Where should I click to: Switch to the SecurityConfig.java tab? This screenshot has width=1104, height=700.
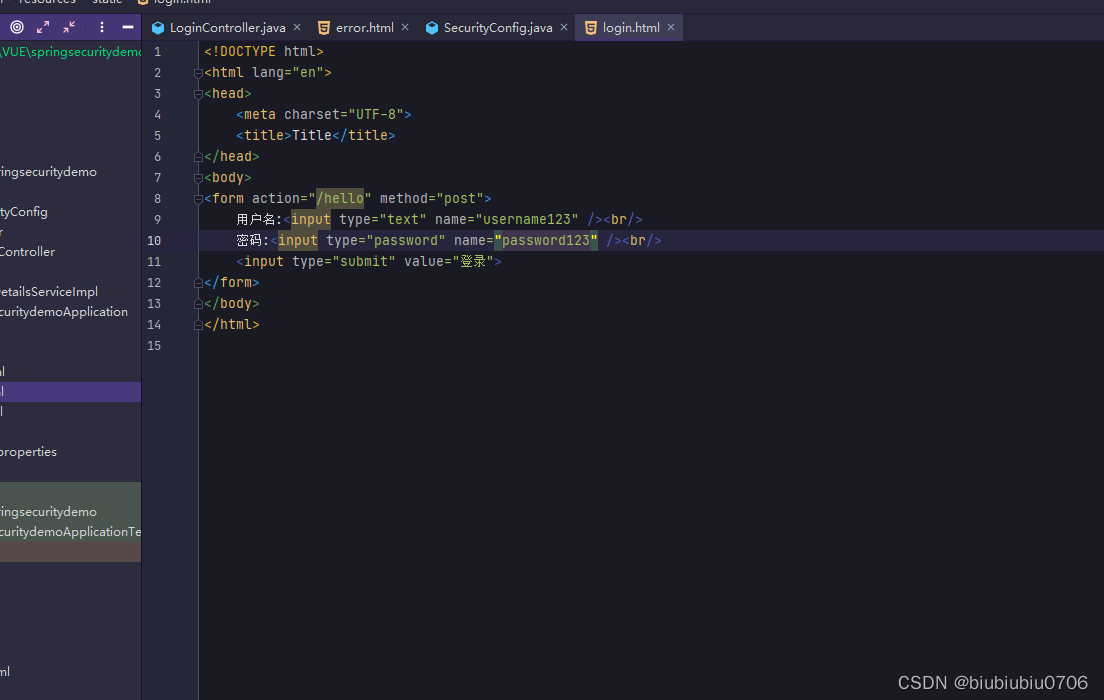tap(498, 27)
